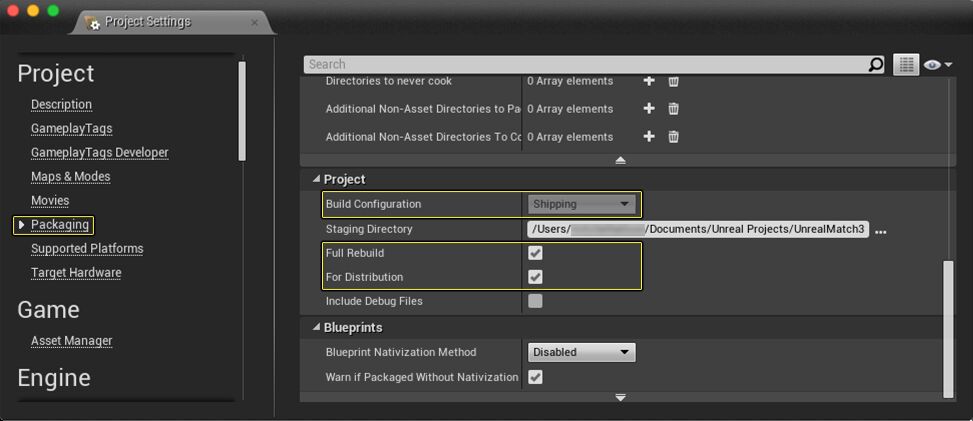Enable Include Debug Files
973x421 pixels.
[x=535, y=301]
